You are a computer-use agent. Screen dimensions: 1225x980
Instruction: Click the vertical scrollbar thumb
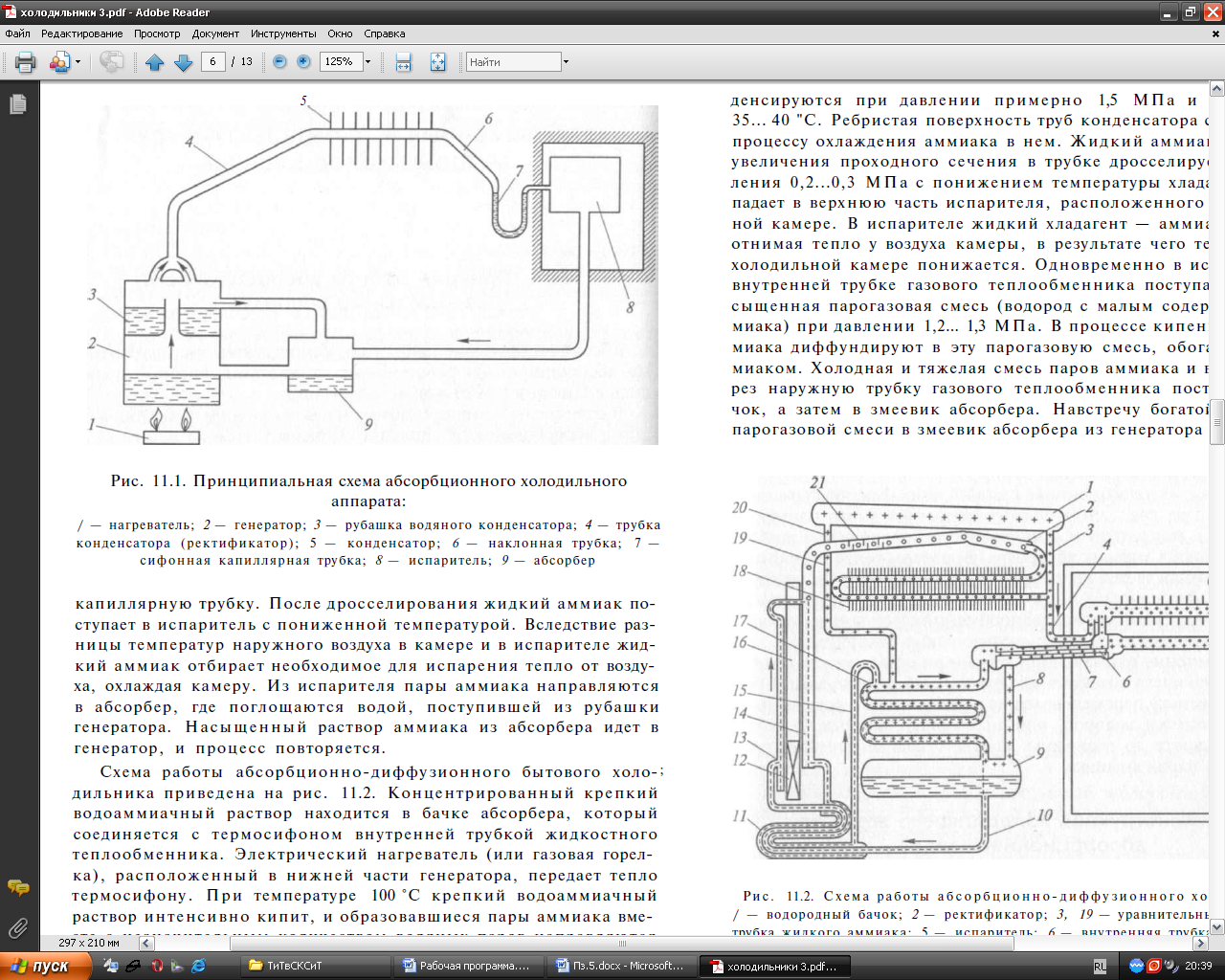pyautogui.click(x=1217, y=422)
